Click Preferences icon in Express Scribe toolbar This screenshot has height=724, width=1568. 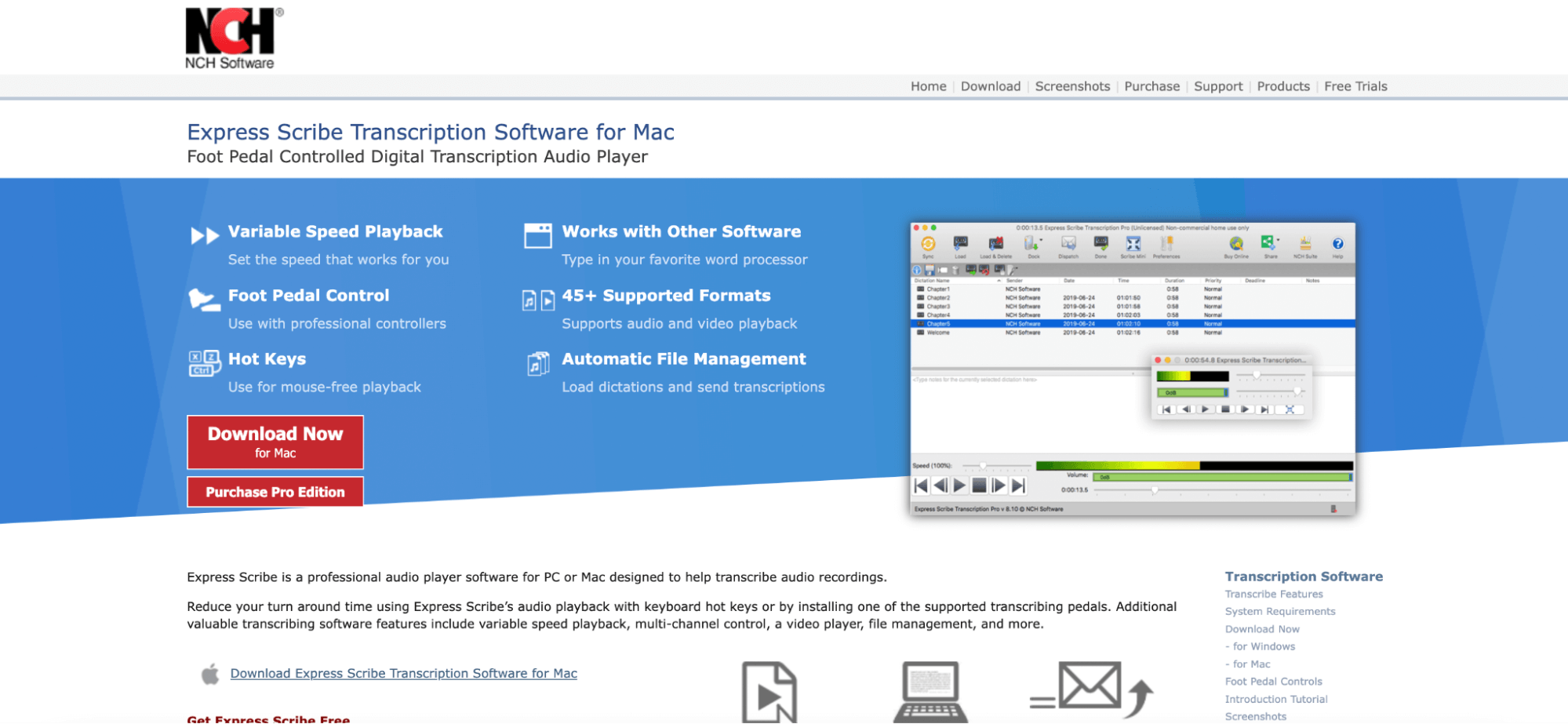coord(1166,244)
